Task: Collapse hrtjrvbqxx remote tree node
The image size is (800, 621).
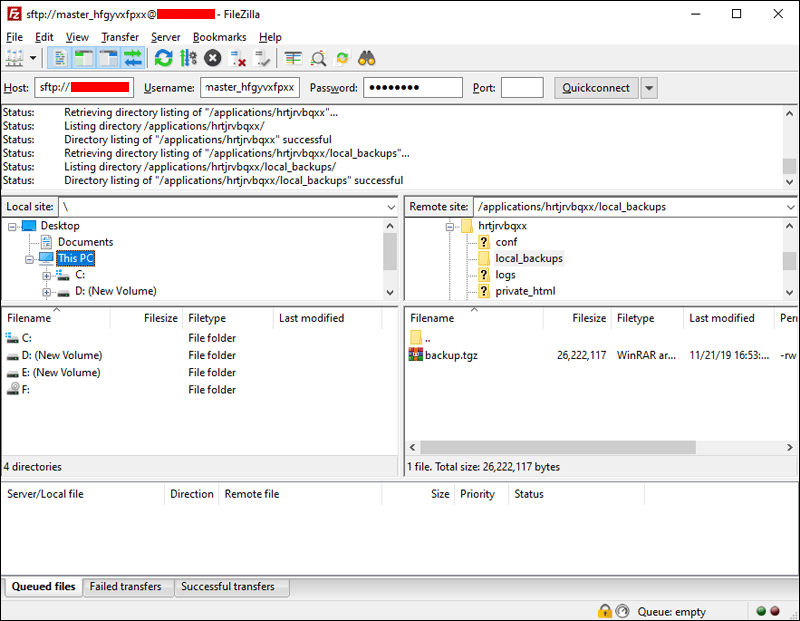Action: click(449, 227)
